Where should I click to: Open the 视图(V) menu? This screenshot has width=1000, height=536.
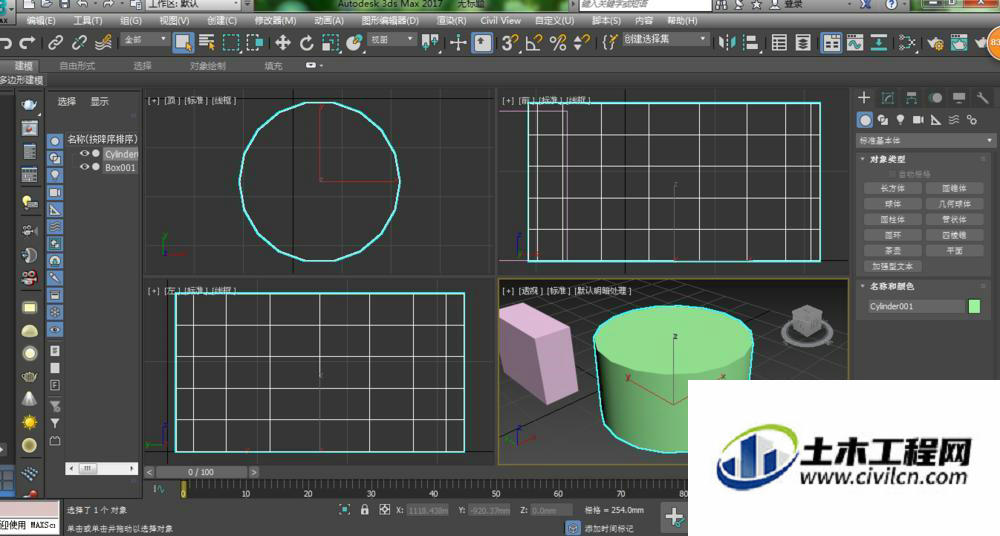(174, 20)
